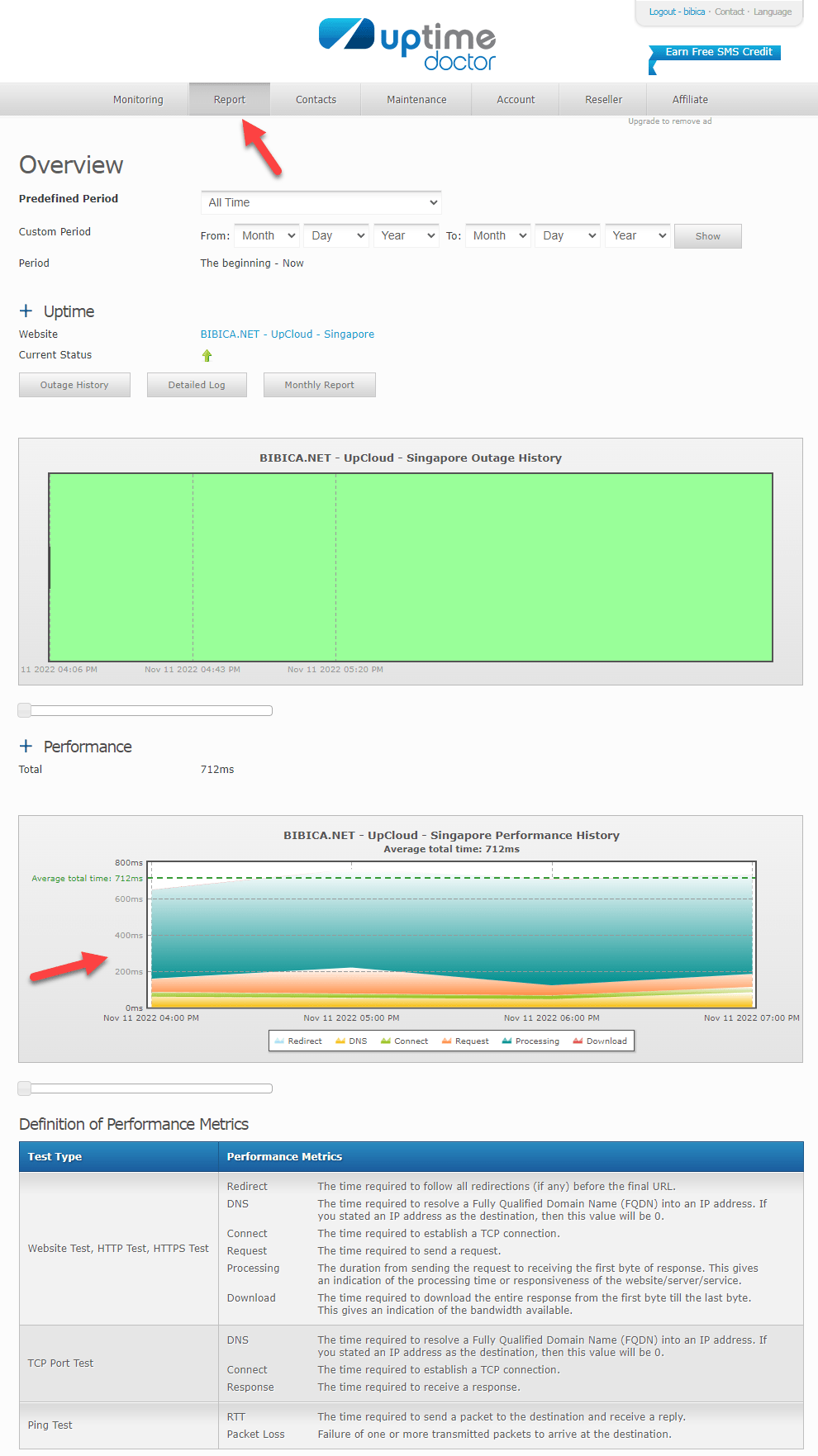
Task: Toggle the Processing series in chart legend
Action: coord(530,1041)
